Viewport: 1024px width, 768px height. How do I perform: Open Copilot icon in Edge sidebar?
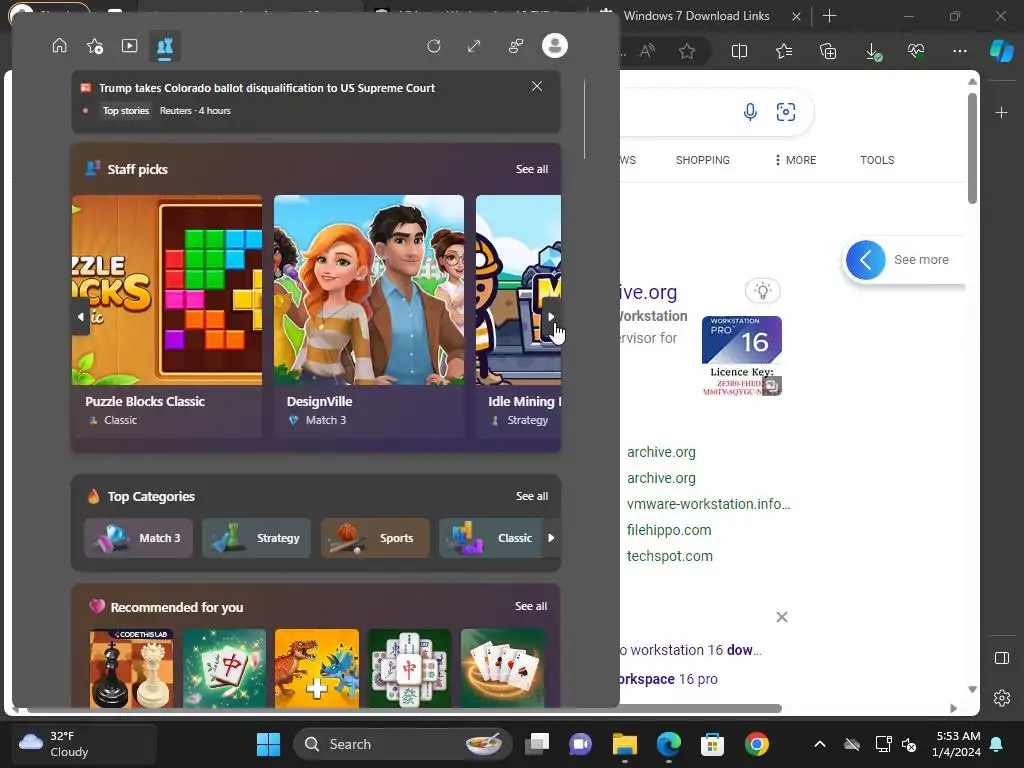(1001, 51)
